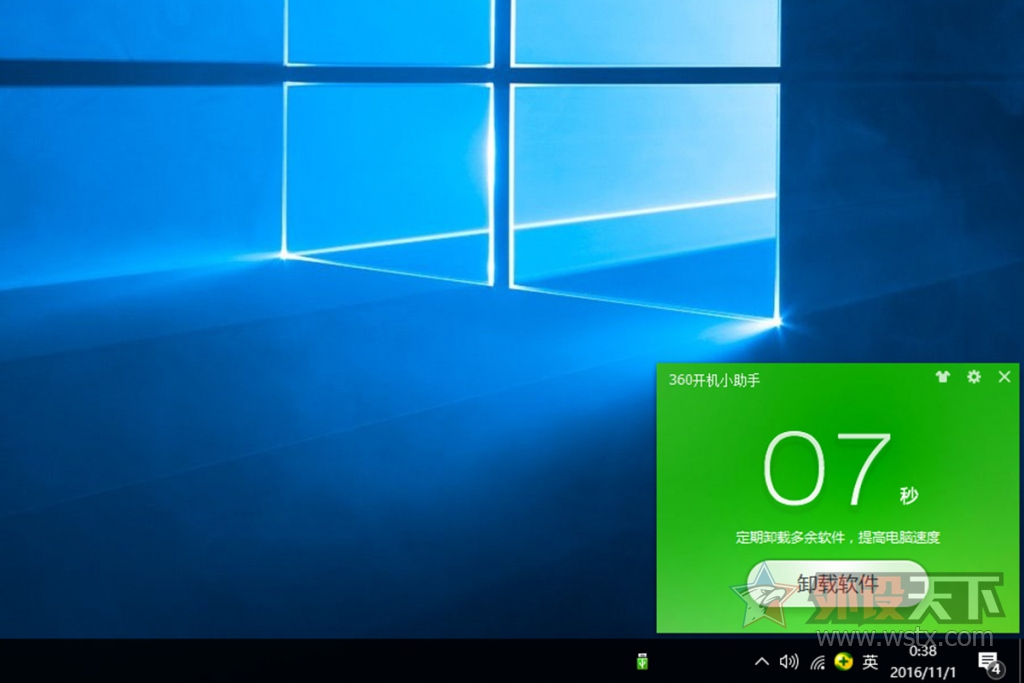
Task: Click the 定期卸载多余软件 tip text
Action: pyautogui.click(x=837, y=537)
